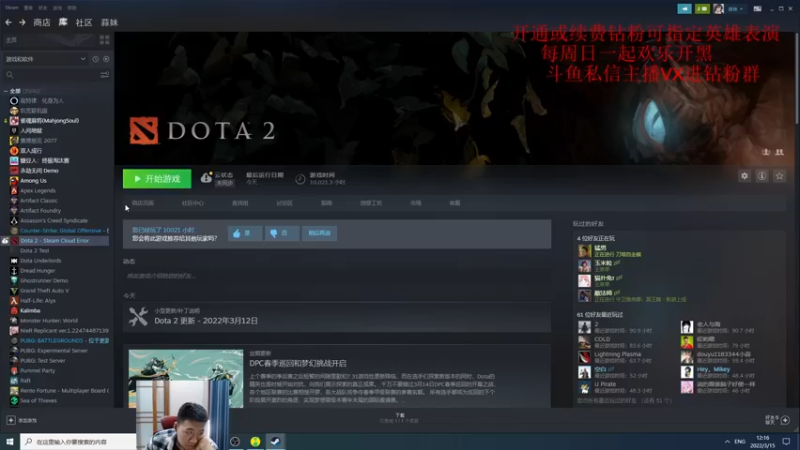Click the library search field
Screen dimensions: 800x450
(x=51, y=75)
